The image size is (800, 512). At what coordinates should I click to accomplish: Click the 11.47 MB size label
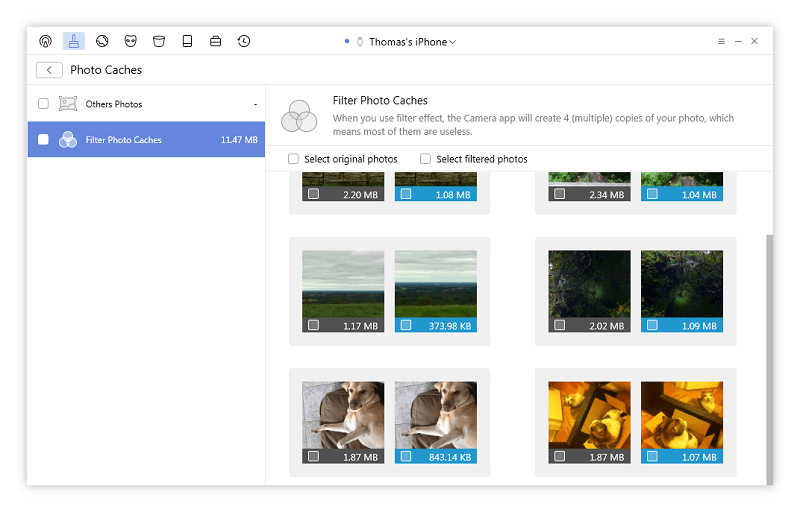pyautogui.click(x=239, y=140)
